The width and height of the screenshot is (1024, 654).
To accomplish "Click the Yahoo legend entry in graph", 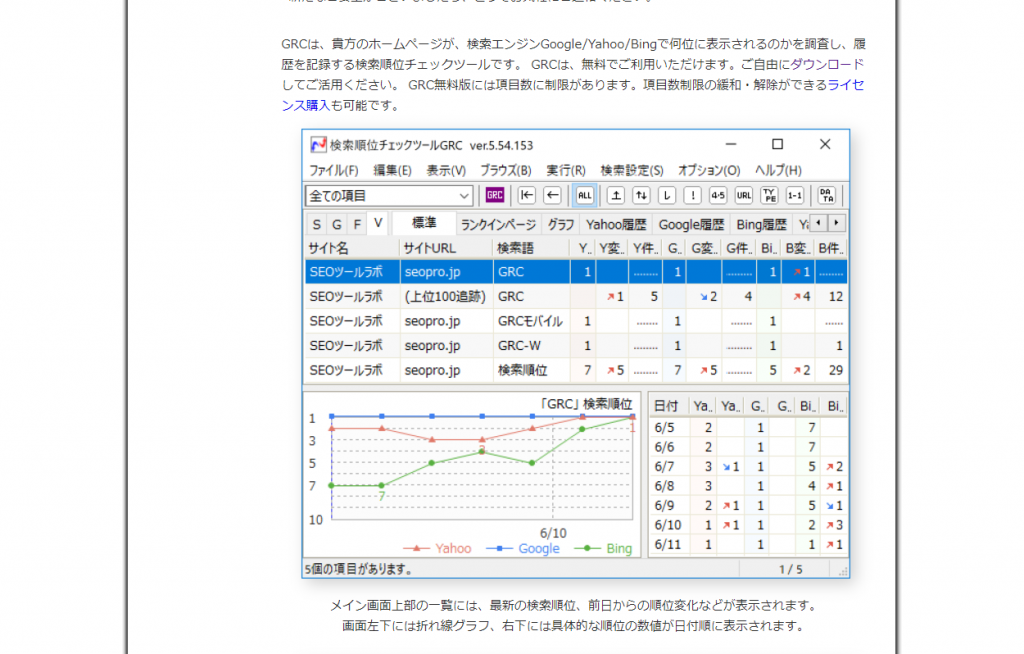I will pos(437,548).
